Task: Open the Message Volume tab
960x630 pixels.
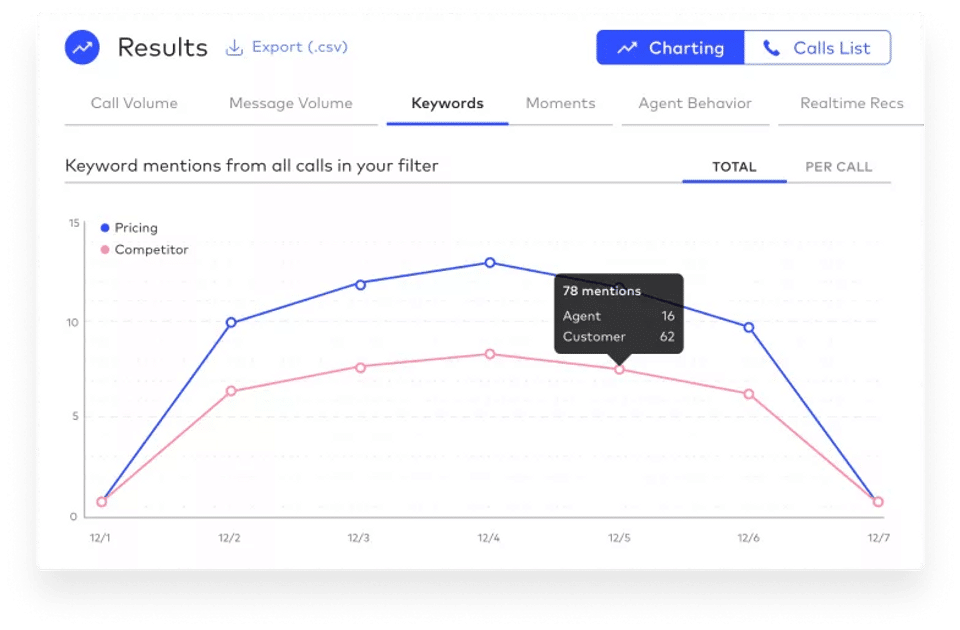Action: click(291, 103)
